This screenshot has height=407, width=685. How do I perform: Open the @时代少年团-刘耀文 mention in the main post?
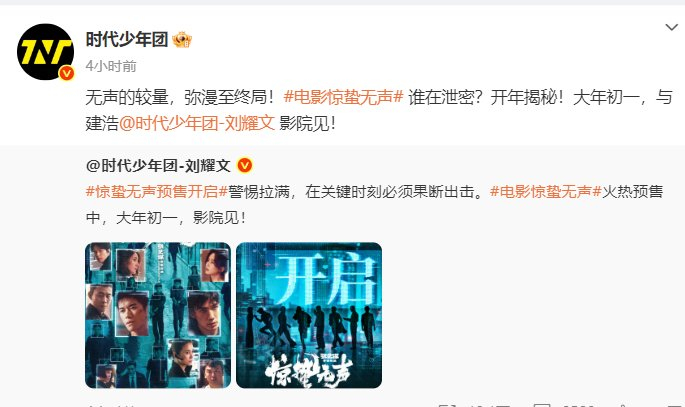(197, 123)
